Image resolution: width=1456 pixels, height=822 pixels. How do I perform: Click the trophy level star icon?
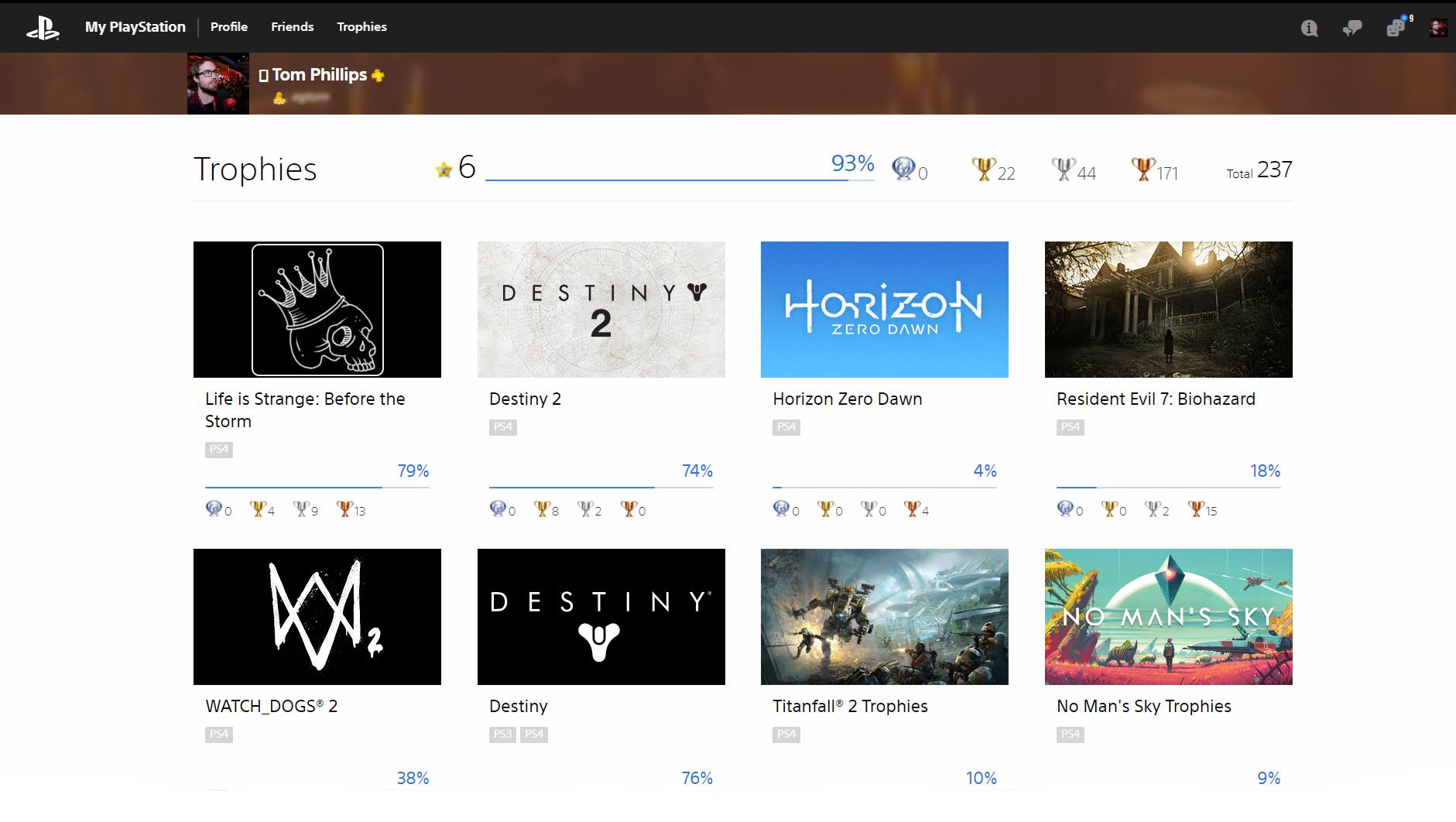tap(444, 170)
